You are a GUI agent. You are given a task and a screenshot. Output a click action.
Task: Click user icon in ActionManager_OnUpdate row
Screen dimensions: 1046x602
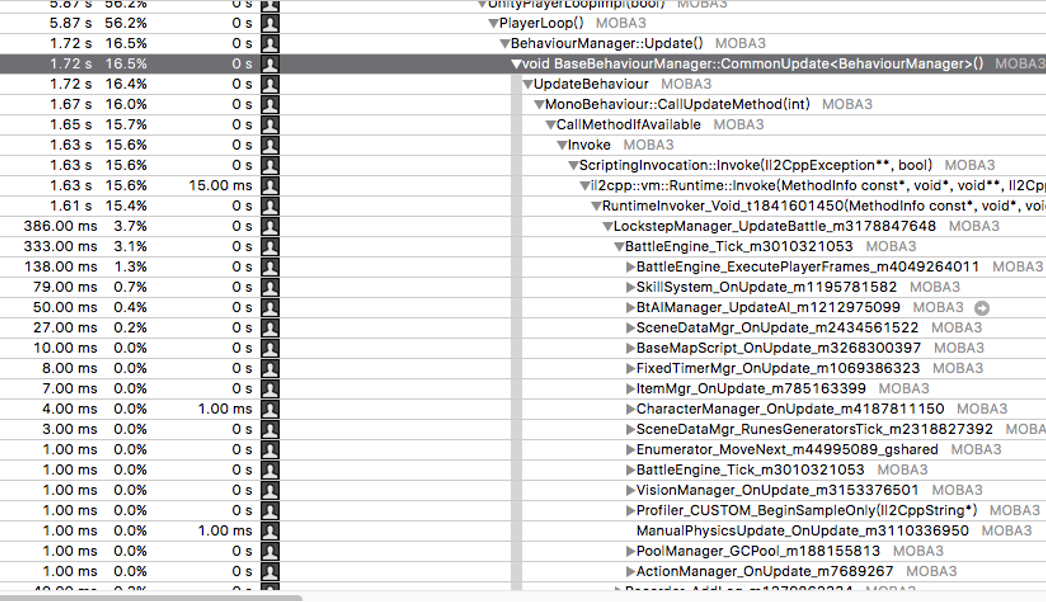coord(270,571)
